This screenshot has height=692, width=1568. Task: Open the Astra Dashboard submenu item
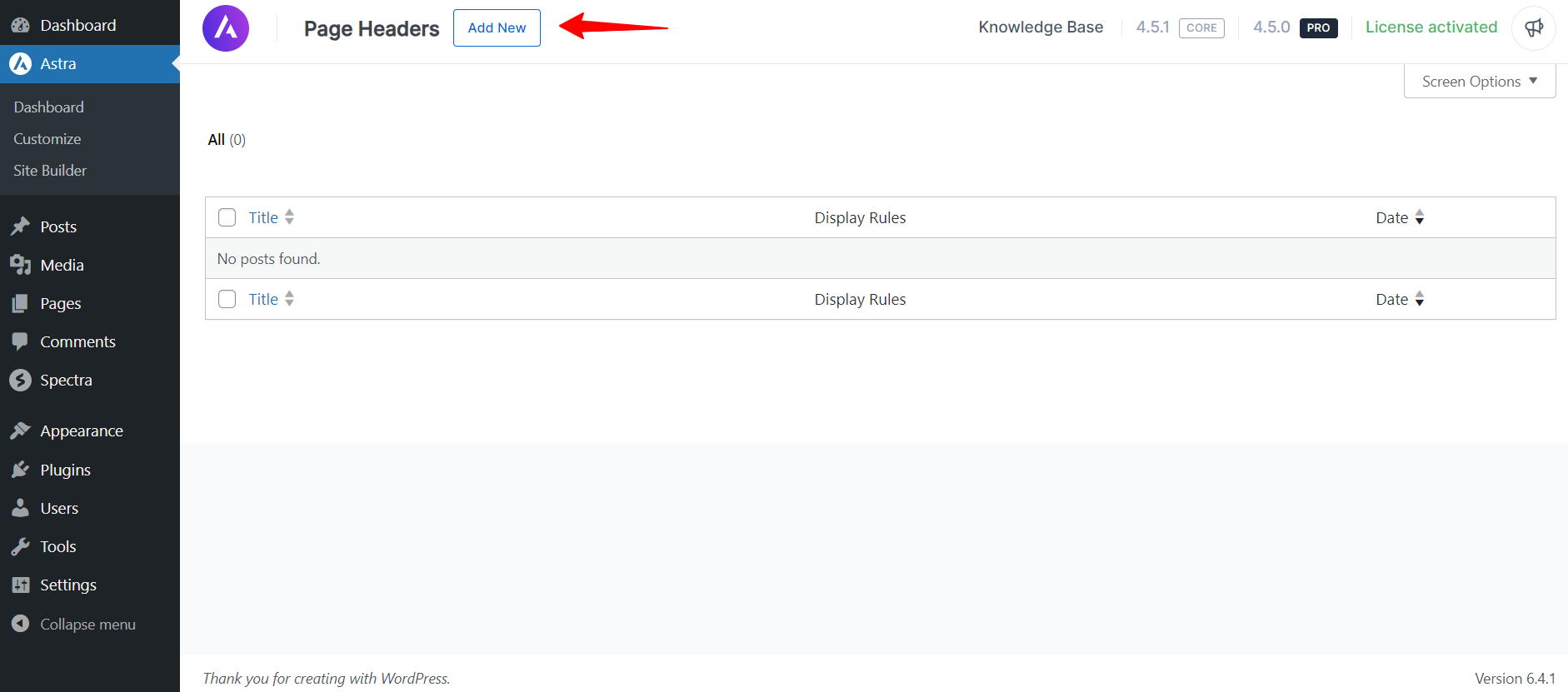pos(49,107)
